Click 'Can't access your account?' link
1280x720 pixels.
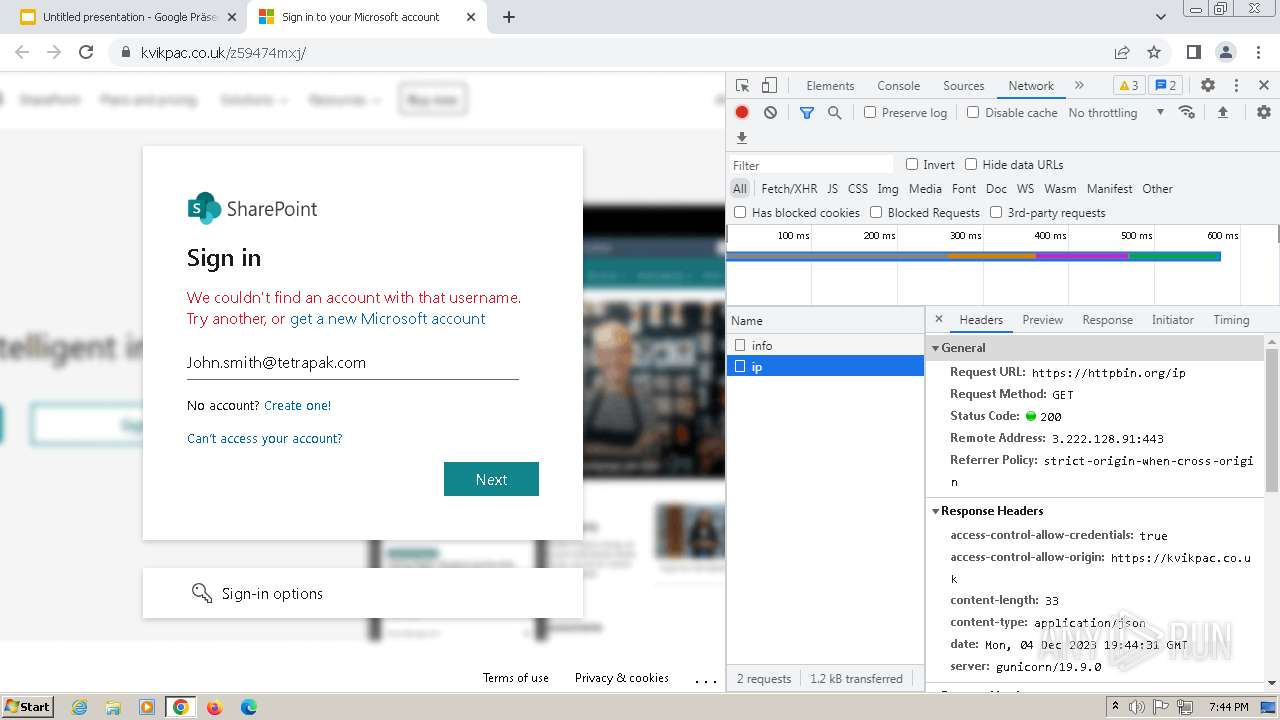264,439
